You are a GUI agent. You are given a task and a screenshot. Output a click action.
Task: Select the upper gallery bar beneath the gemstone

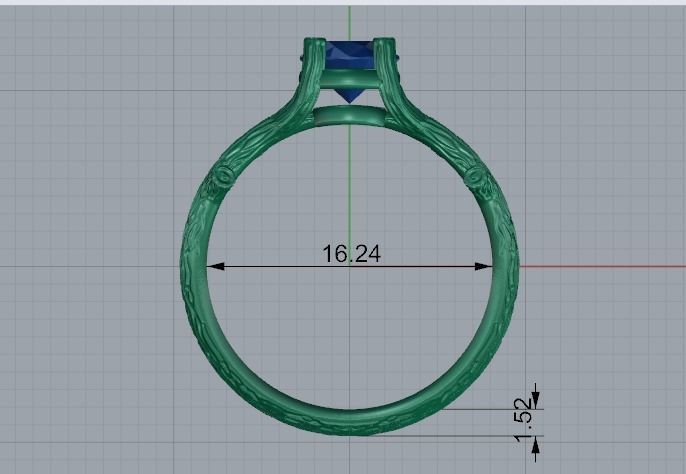(x=350, y=80)
